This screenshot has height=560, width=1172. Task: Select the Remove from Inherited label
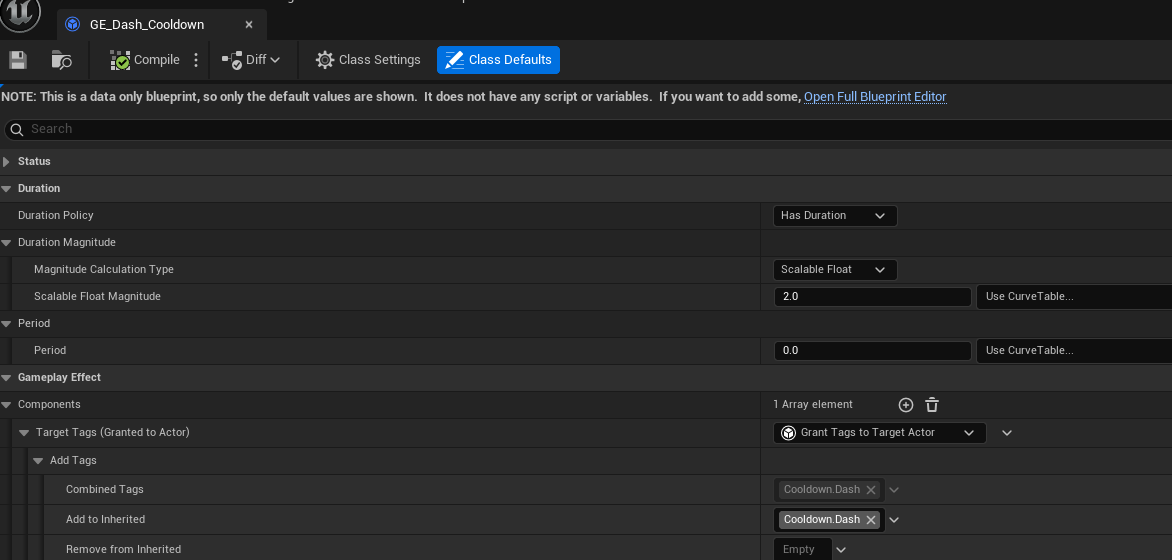123,550
